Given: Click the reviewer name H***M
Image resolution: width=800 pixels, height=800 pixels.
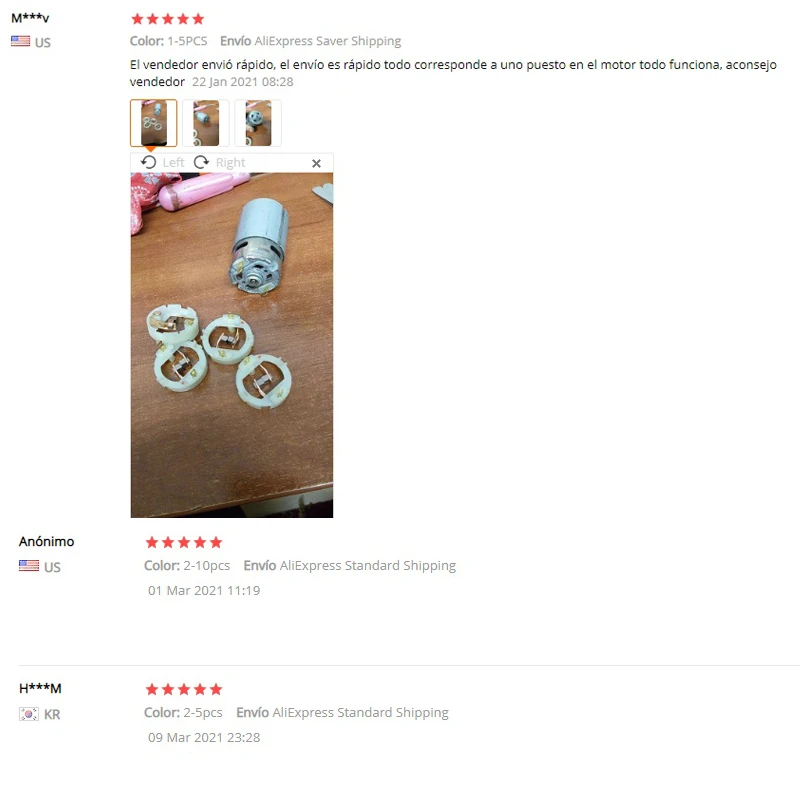Looking at the screenshot, I should (40, 688).
